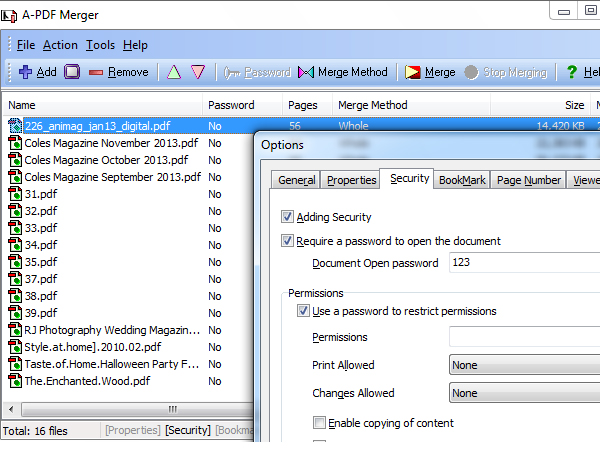
Task: Switch to the Page Number tab
Action: tap(528, 180)
